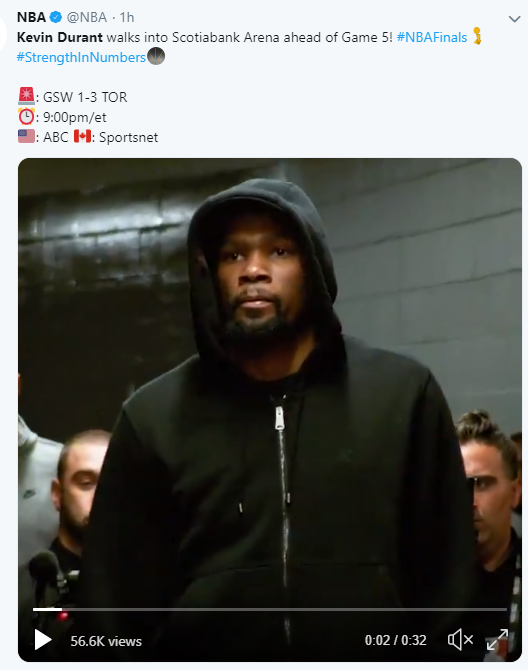Screen dimensions: 528x670
Task: Click the US flag emoji before ABC
Action: [x=26, y=137]
